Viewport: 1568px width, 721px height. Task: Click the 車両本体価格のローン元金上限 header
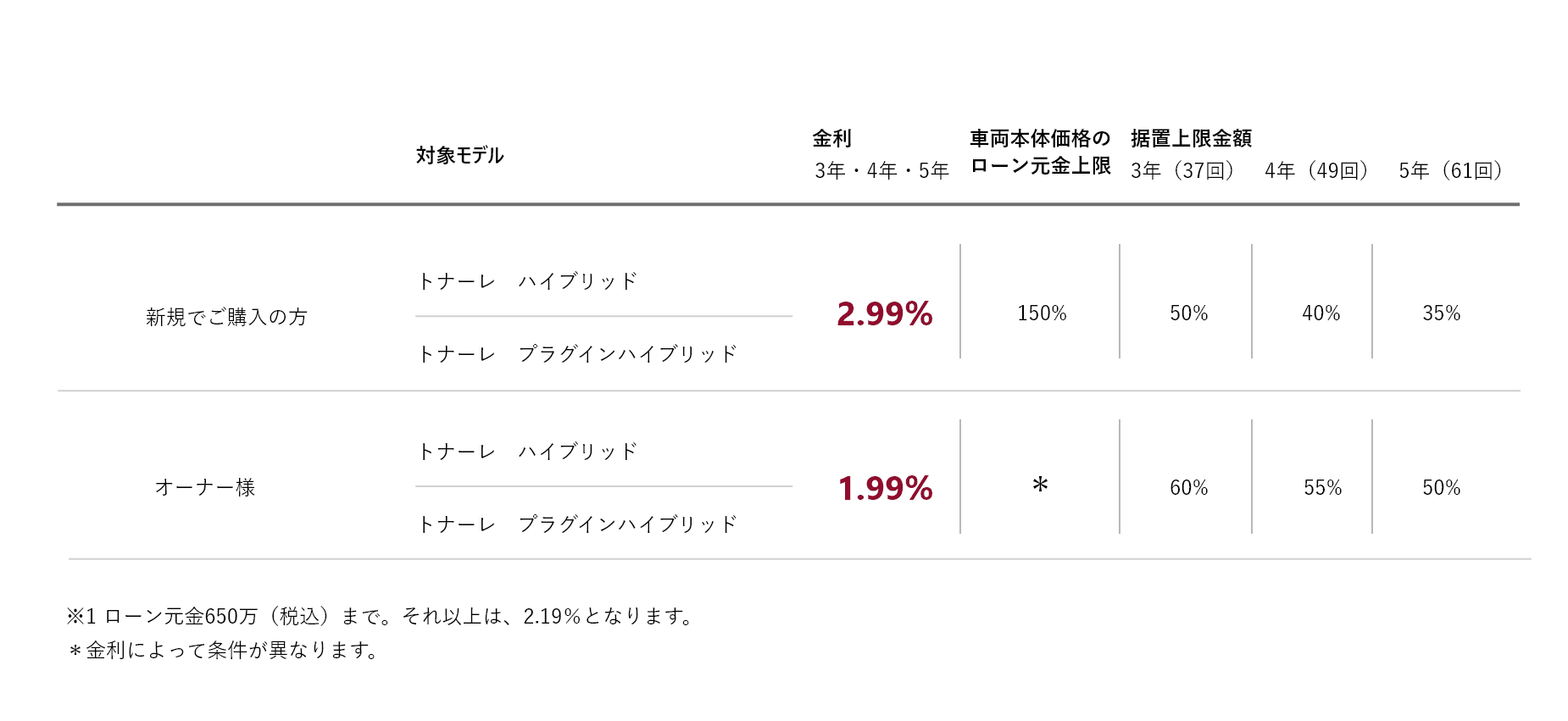[1040, 152]
